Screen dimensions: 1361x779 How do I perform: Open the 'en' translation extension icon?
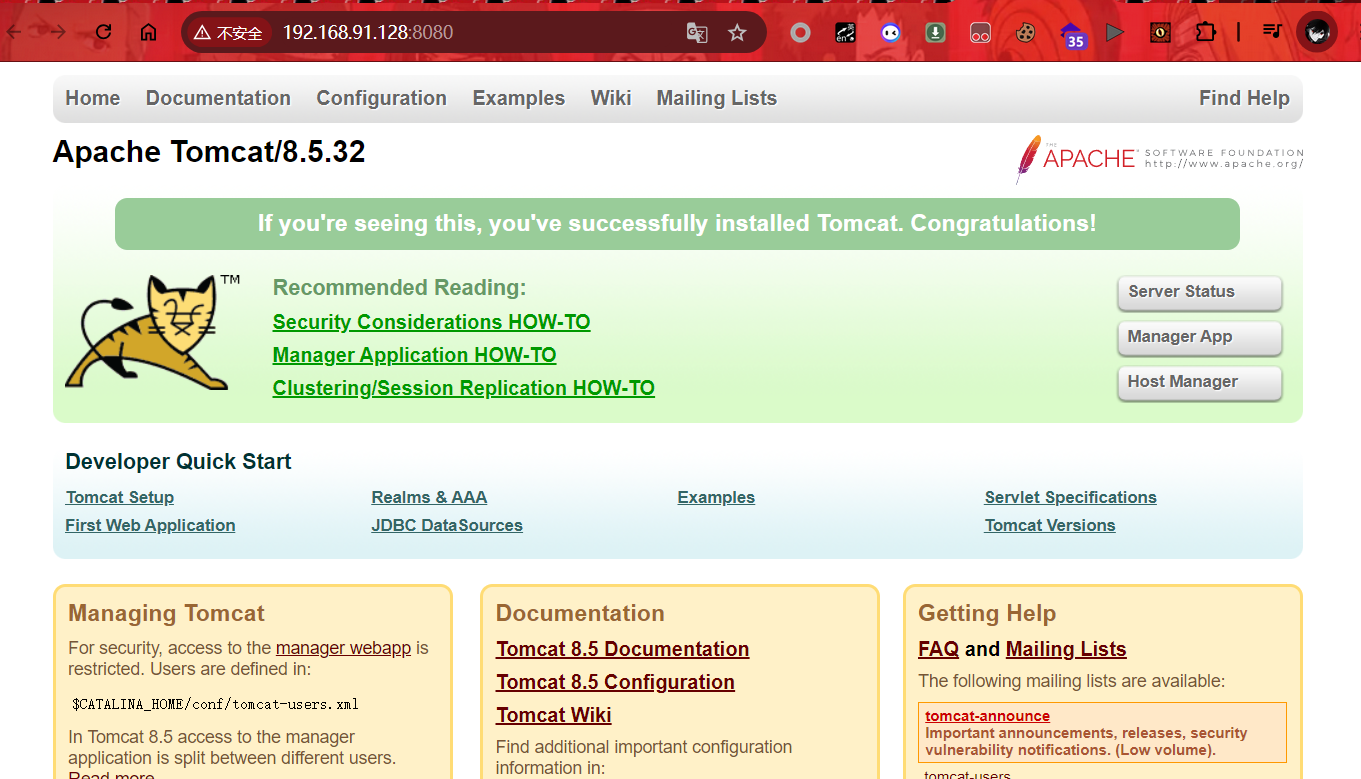tap(845, 33)
